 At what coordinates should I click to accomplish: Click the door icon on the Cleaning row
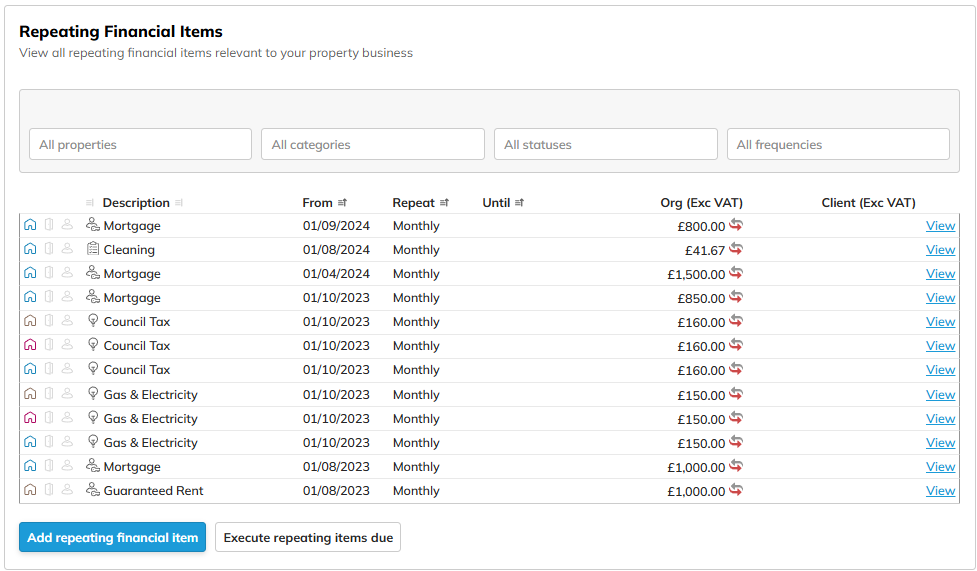(49, 249)
